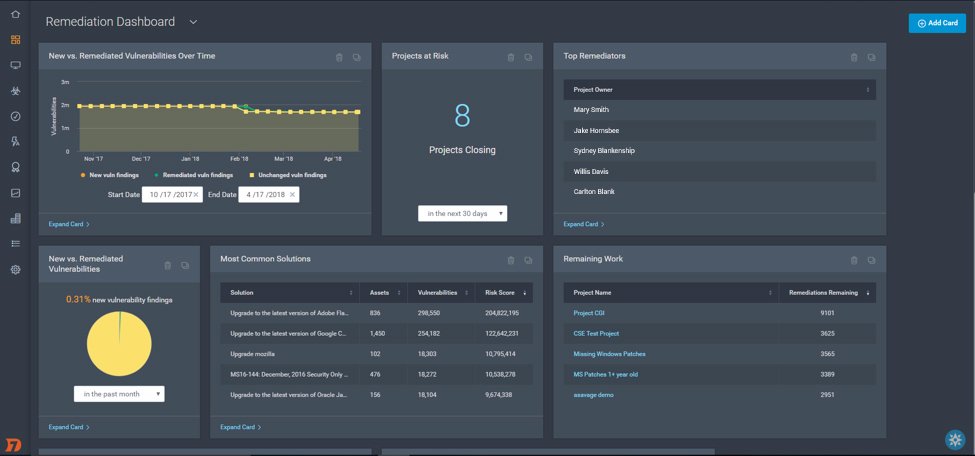
Task: Open the Remediation Dashboard title dropdown
Action: point(193,22)
